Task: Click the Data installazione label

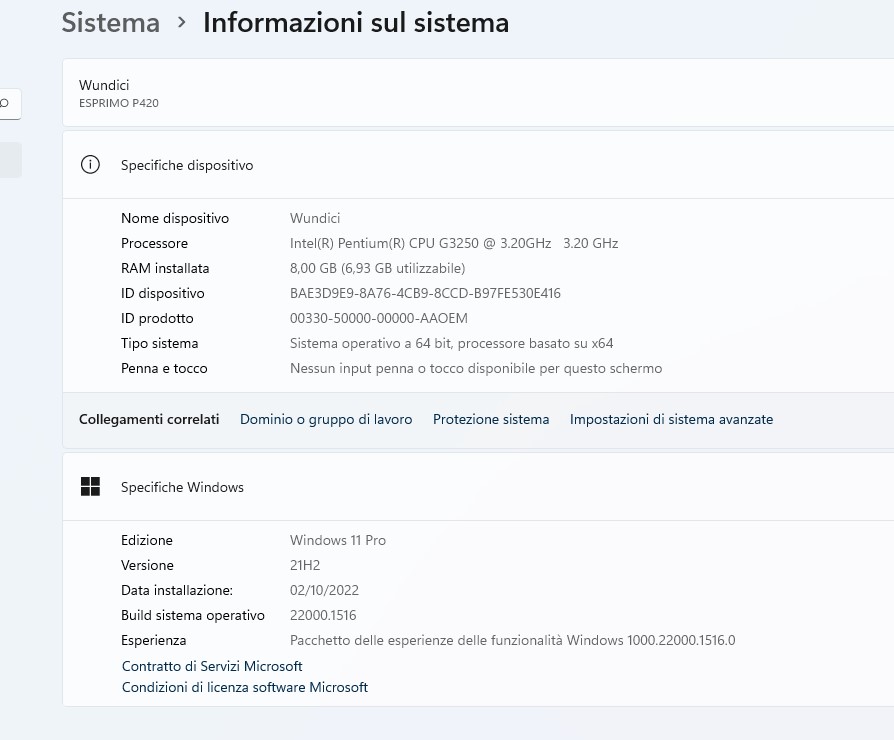Action: coord(177,591)
